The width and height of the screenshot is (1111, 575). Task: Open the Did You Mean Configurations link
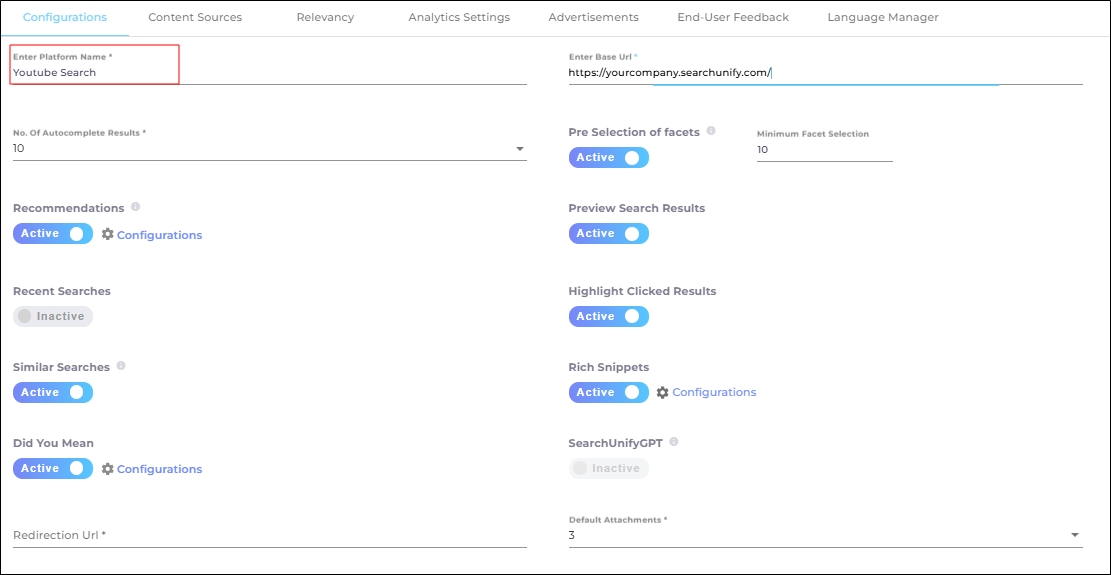coord(159,469)
